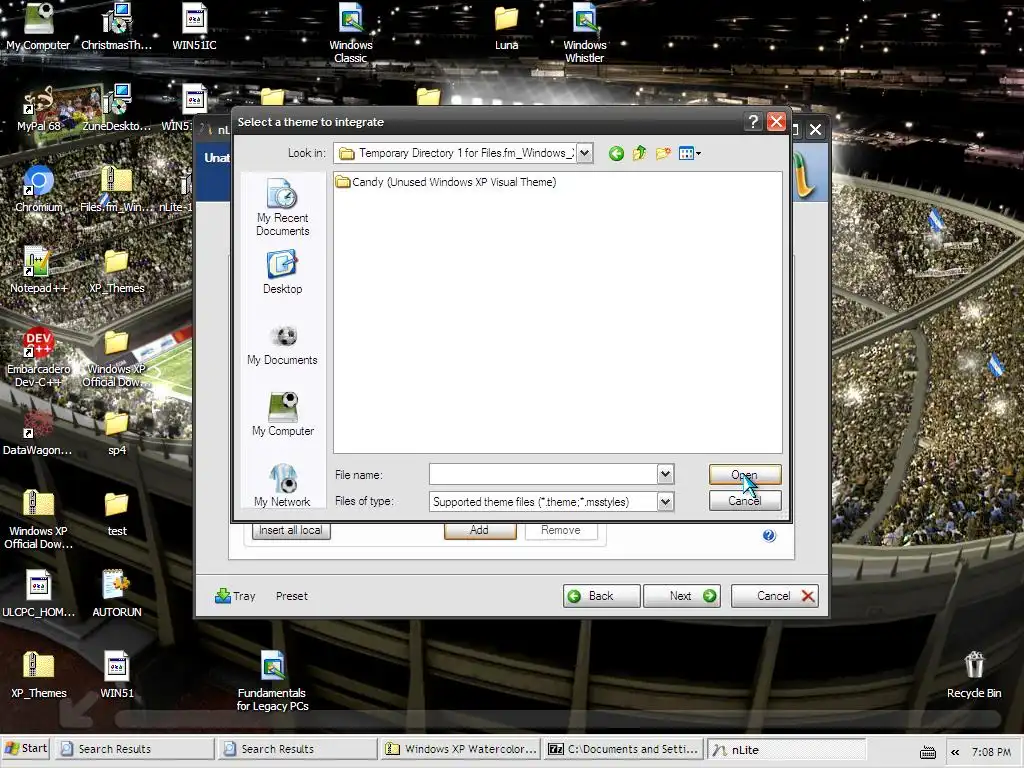The image size is (1024, 768).
Task: Click the dialog's question mark help button
Action: (753, 121)
